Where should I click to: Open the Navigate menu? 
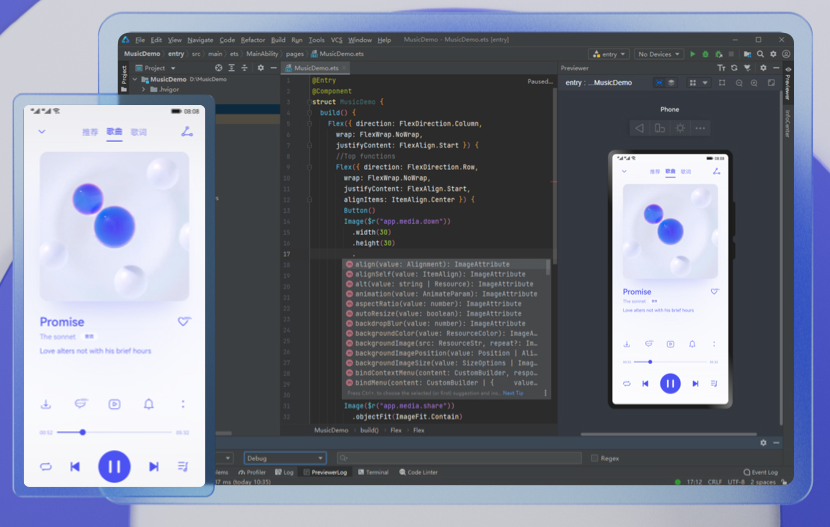[200, 40]
